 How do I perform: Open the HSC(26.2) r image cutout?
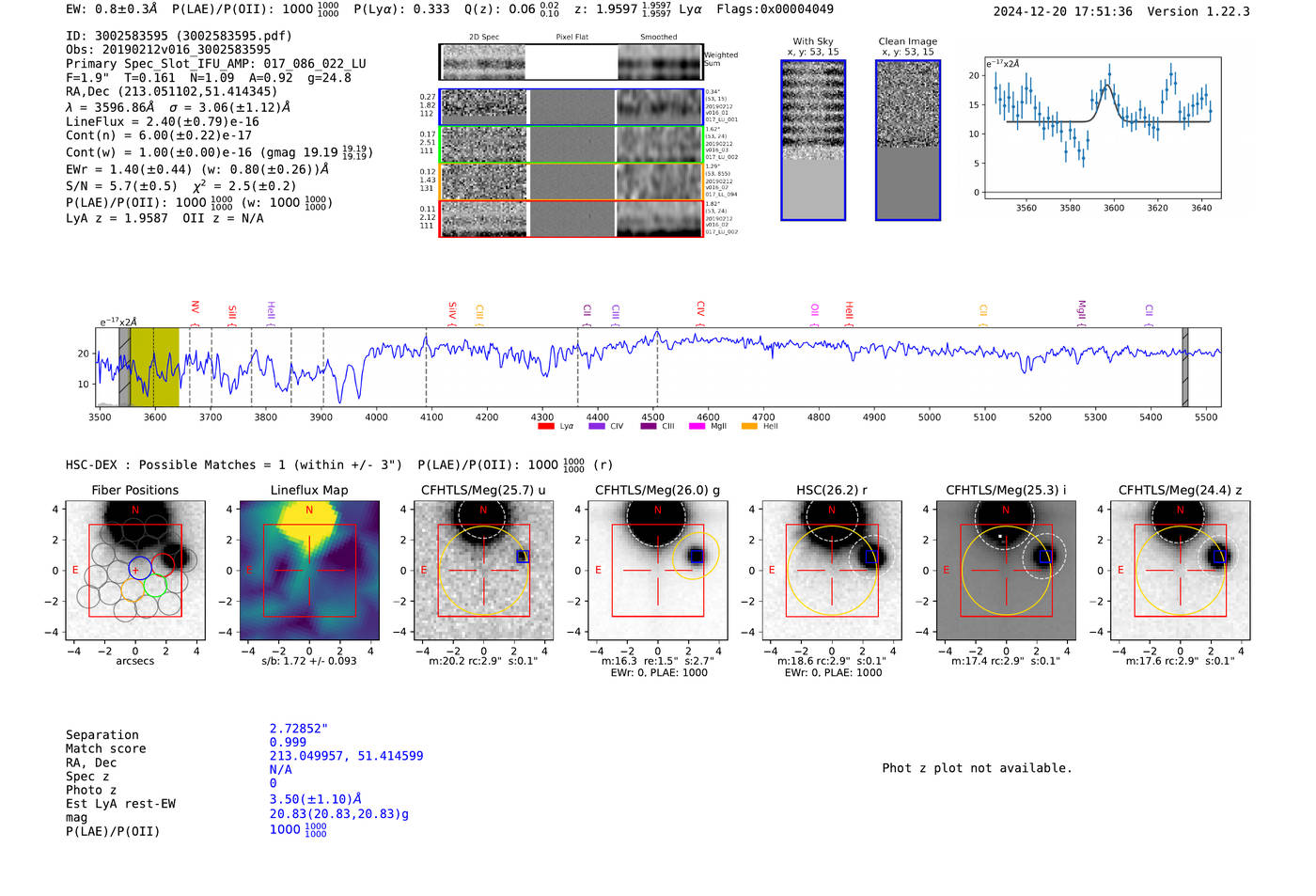[x=832, y=571]
